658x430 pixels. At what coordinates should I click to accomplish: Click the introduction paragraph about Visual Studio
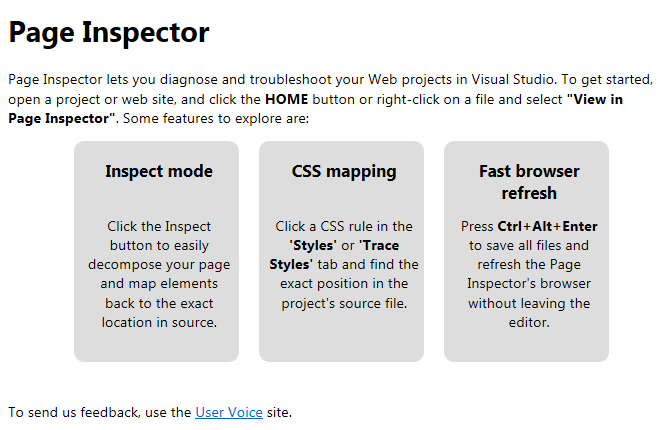click(331, 99)
